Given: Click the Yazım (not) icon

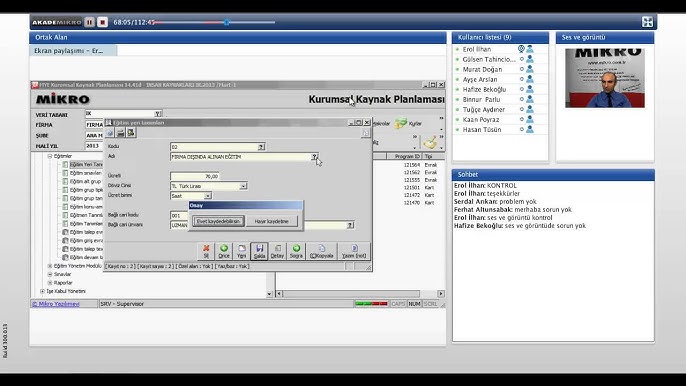Looking at the screenshot, I should pyautogui.click(x=354, y=251).
